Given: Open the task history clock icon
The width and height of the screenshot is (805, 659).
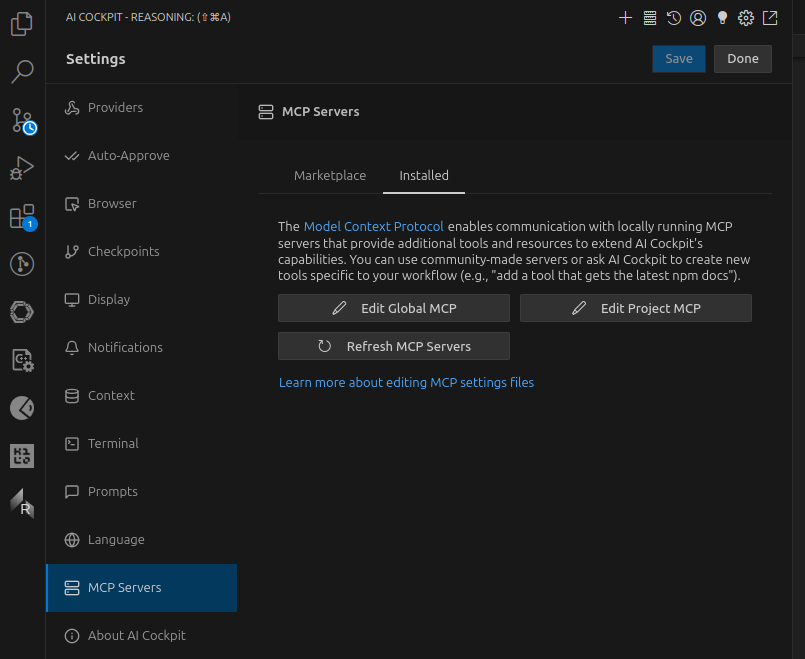Looking at the screenshot, I should click(674, 17).
